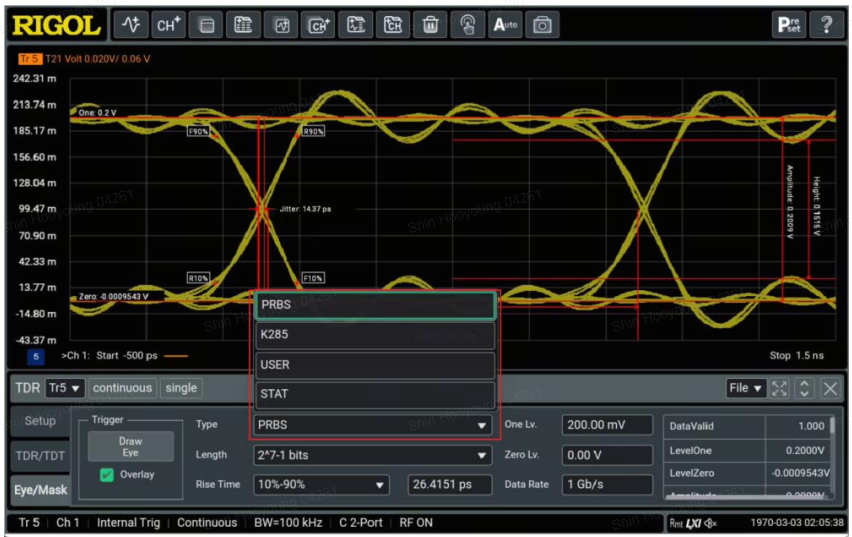This screenshot has width=852, height=537.
Task: Switch to the TDR/TDT tab
Action: (x=40, y=456)
